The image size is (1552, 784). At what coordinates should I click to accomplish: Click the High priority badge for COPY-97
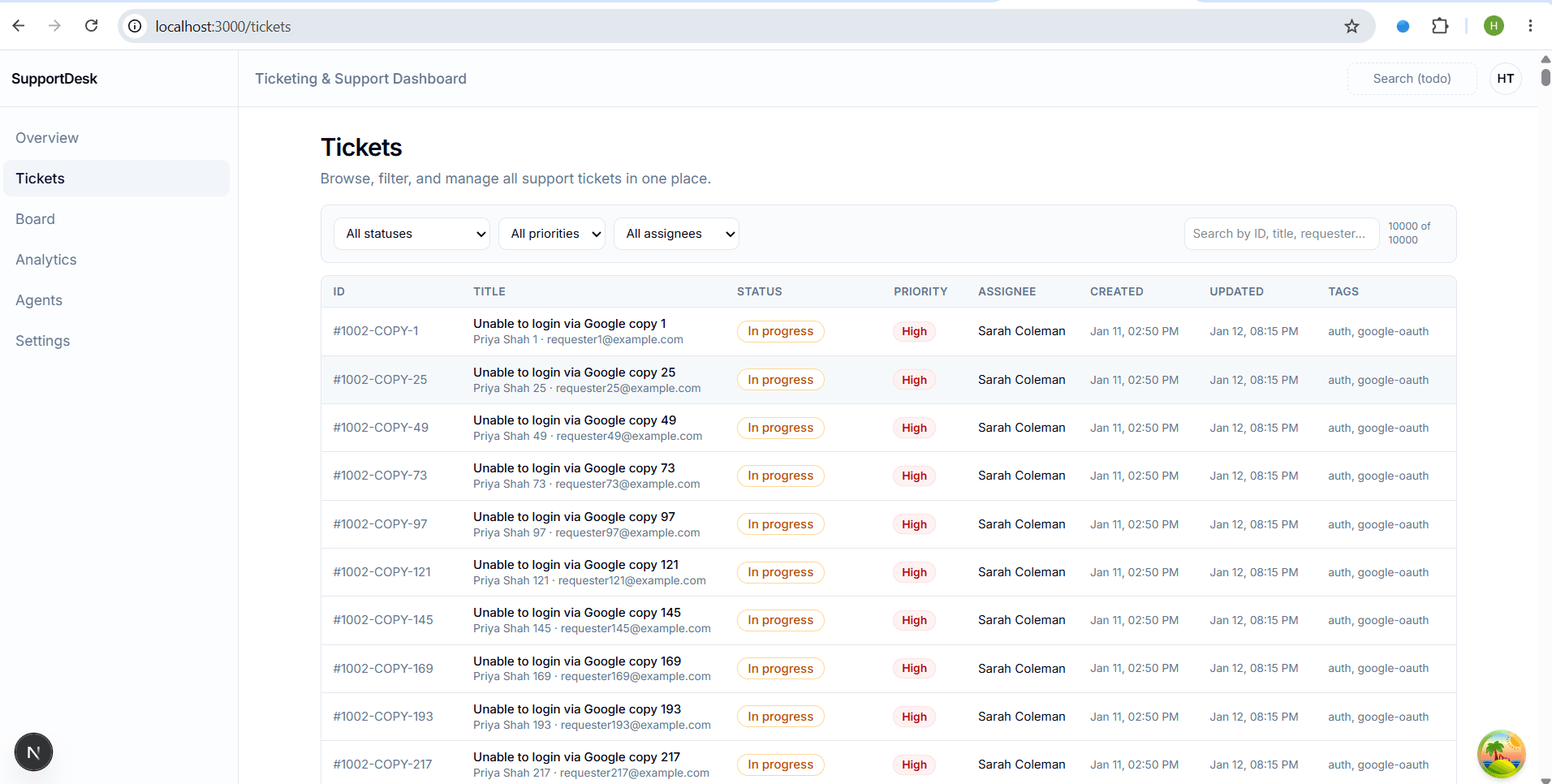(914, 524)
